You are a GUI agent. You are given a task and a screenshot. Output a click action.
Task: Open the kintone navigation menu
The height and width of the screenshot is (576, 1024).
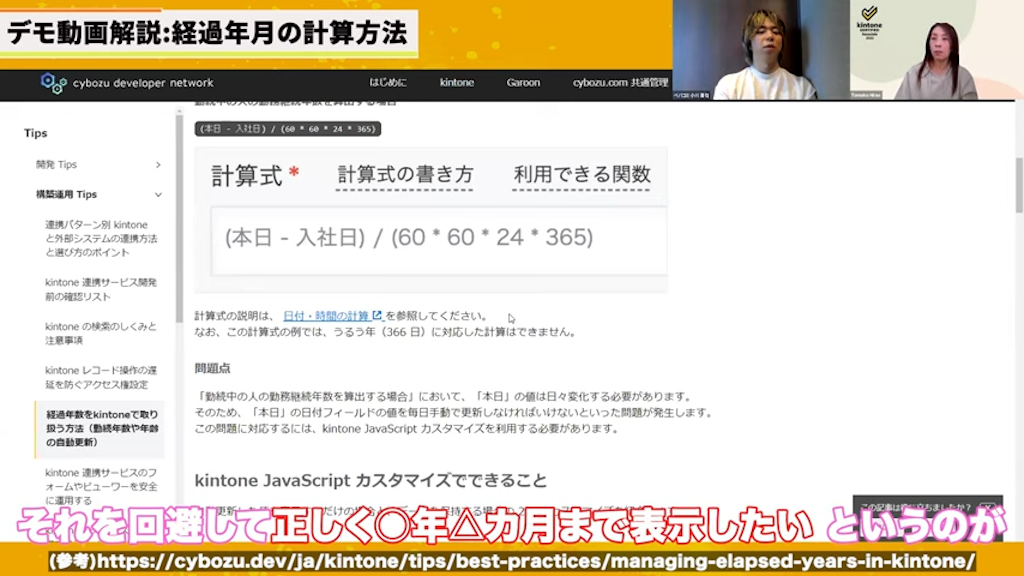pos(456,84)
